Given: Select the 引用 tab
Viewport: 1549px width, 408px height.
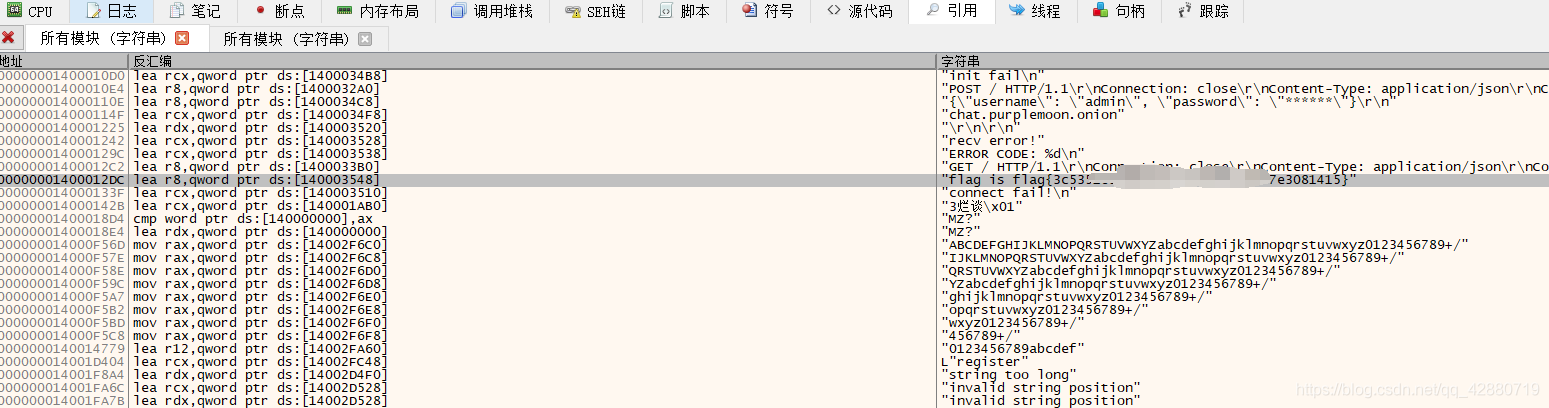Looking at the screenshot, I should (x=952, y=12).
